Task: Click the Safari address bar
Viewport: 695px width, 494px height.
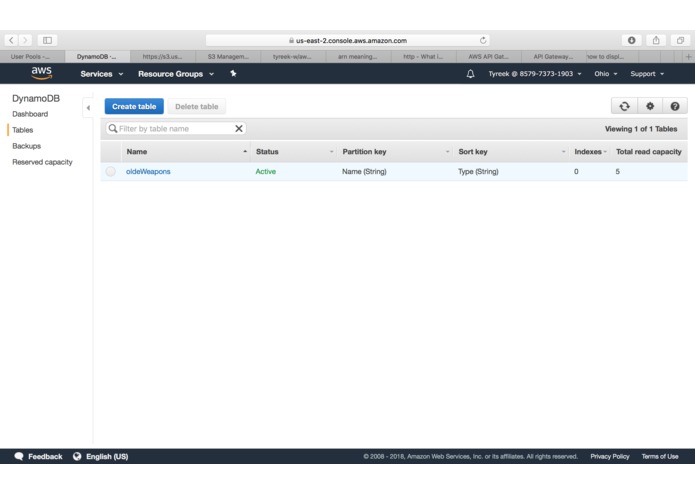Action: tap(348, 40)
